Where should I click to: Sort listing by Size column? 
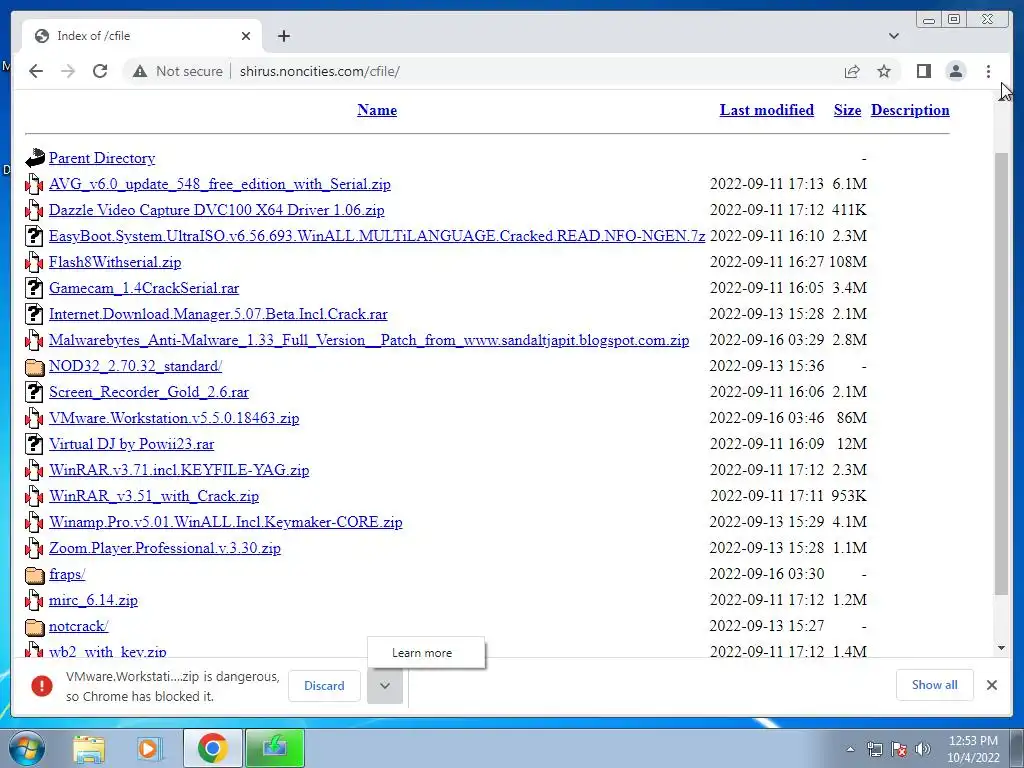click(847, 110)
